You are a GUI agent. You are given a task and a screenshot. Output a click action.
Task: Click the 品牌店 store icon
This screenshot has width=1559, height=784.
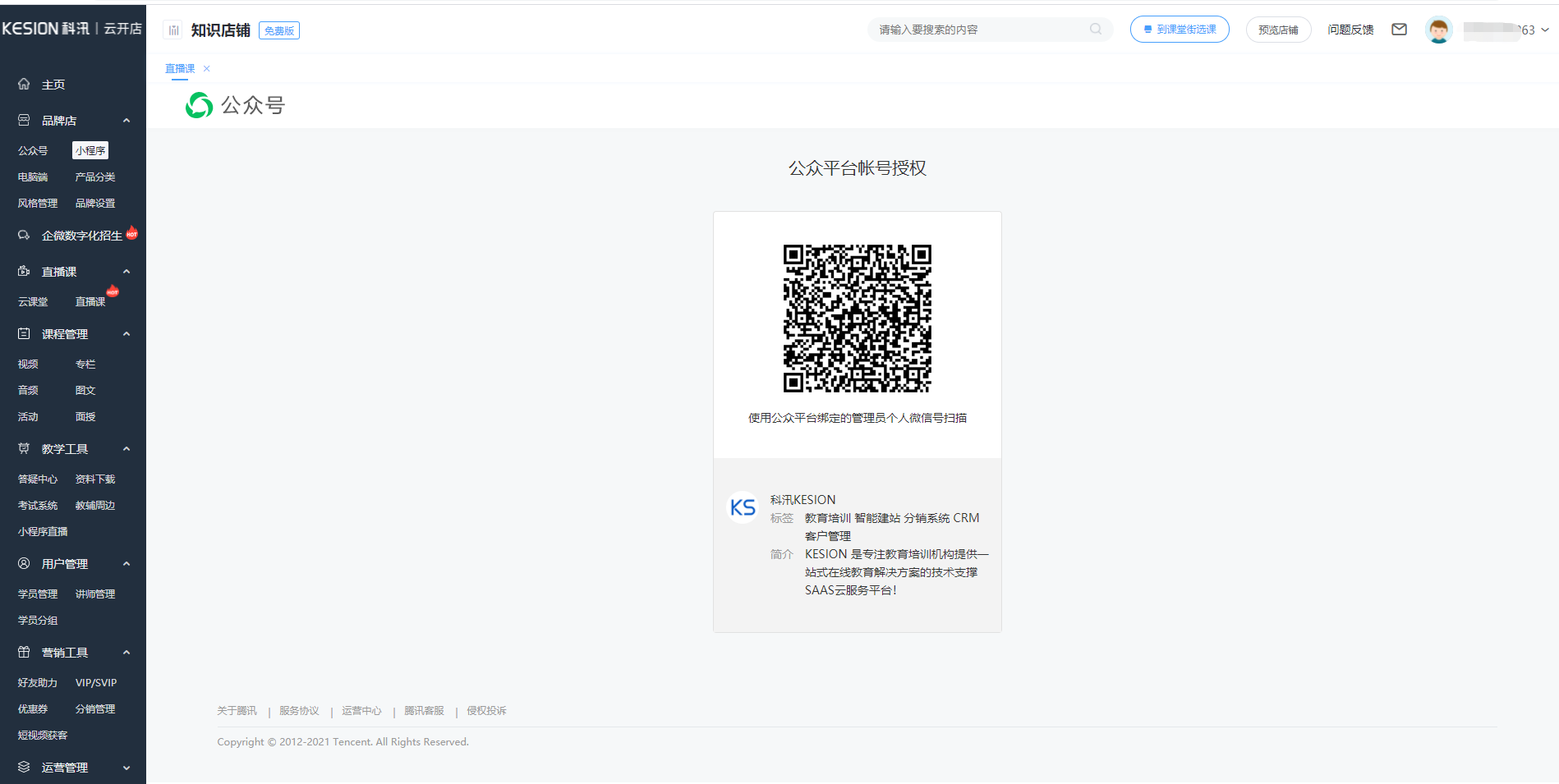click(24, 120)
